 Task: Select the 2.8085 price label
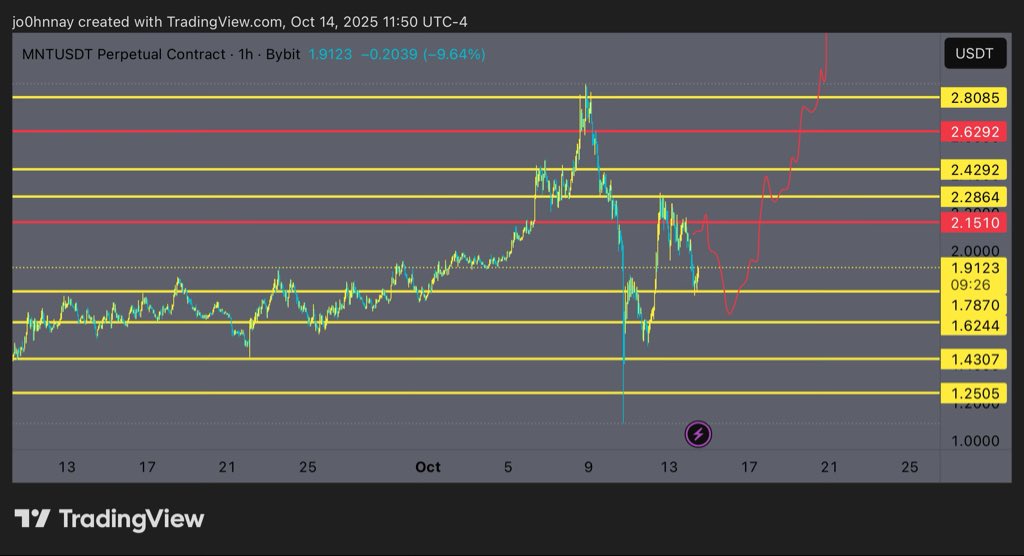coord(973,98)
